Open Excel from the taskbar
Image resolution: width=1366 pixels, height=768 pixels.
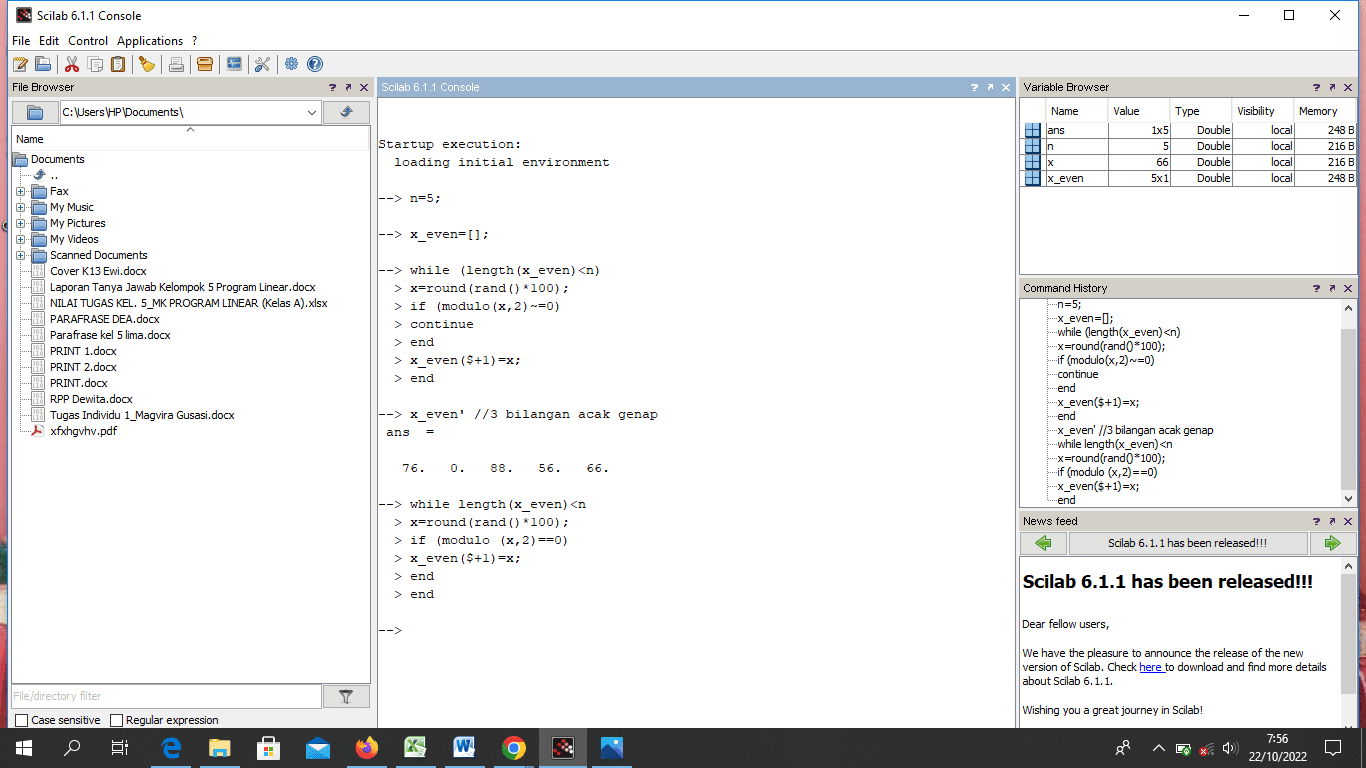(x=416, y=747)
